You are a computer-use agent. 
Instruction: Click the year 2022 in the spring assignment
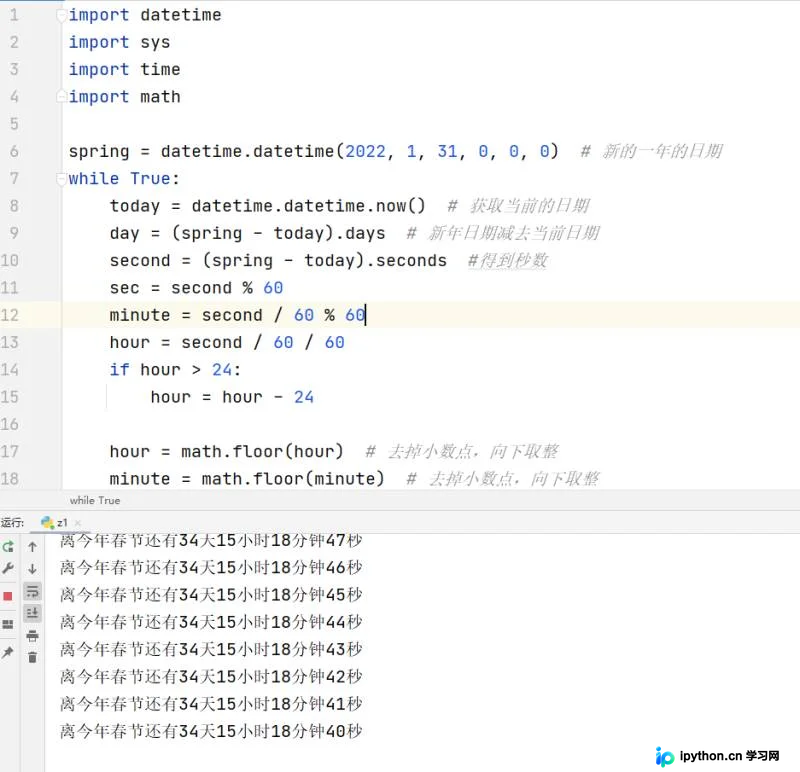coord(365,152)
